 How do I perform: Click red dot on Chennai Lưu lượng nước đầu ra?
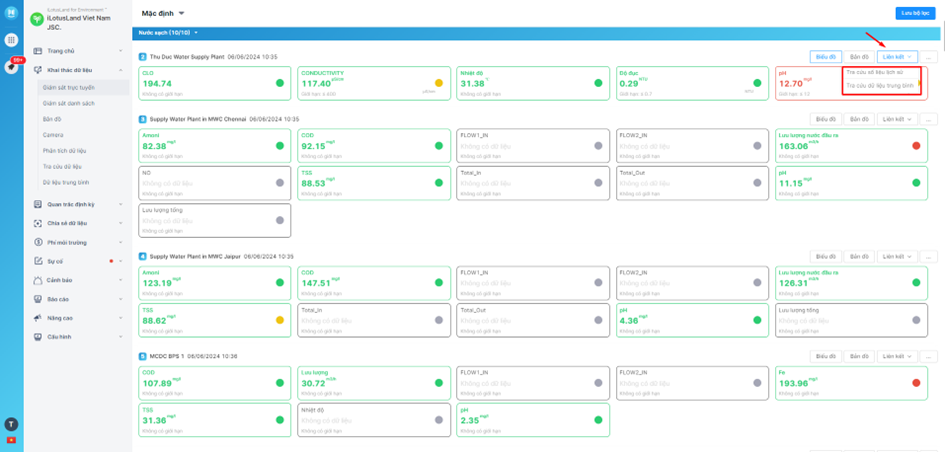coord(916,145)
